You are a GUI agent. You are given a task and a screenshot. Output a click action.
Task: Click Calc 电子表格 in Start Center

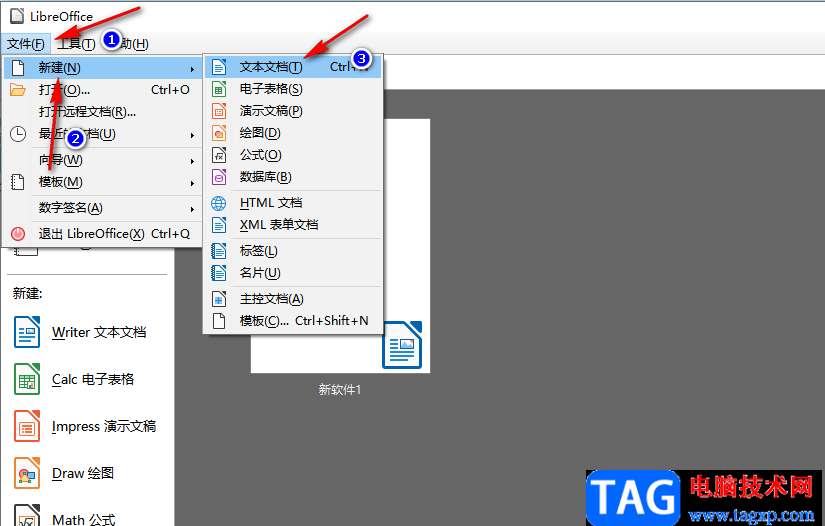coord(93,379)
